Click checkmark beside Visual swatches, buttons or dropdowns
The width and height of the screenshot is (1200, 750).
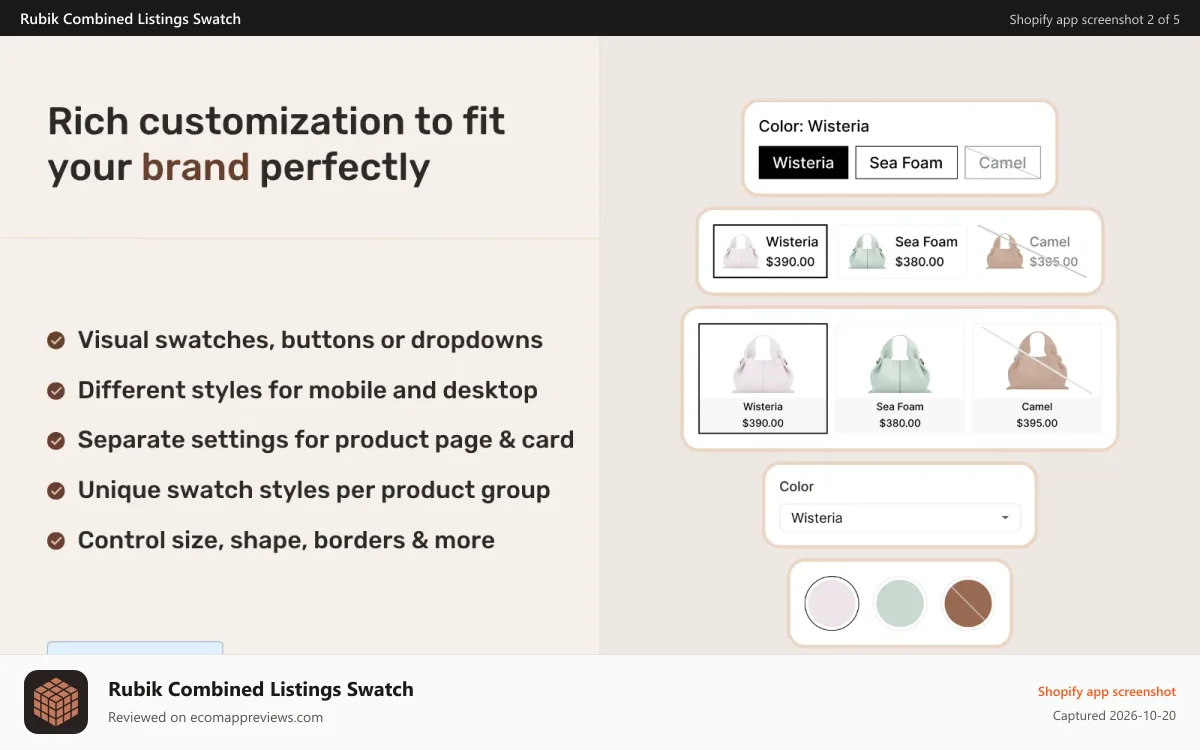click(x=57, y=340)
